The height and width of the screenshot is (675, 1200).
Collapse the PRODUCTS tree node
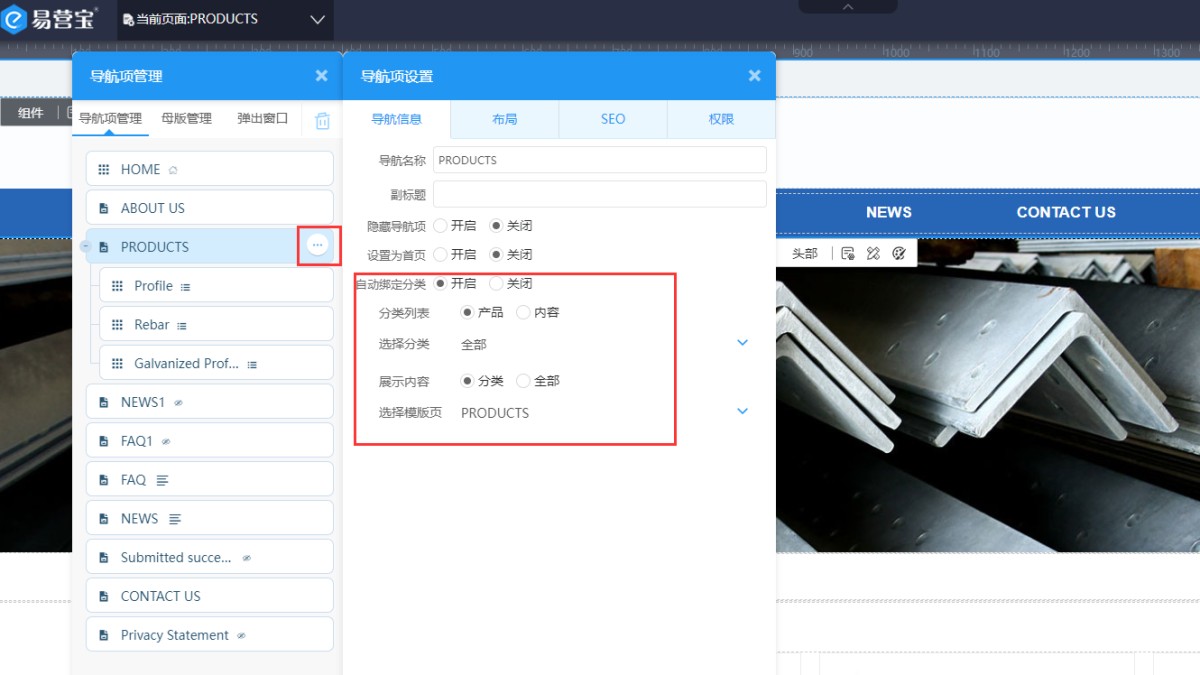coord(85,247)
